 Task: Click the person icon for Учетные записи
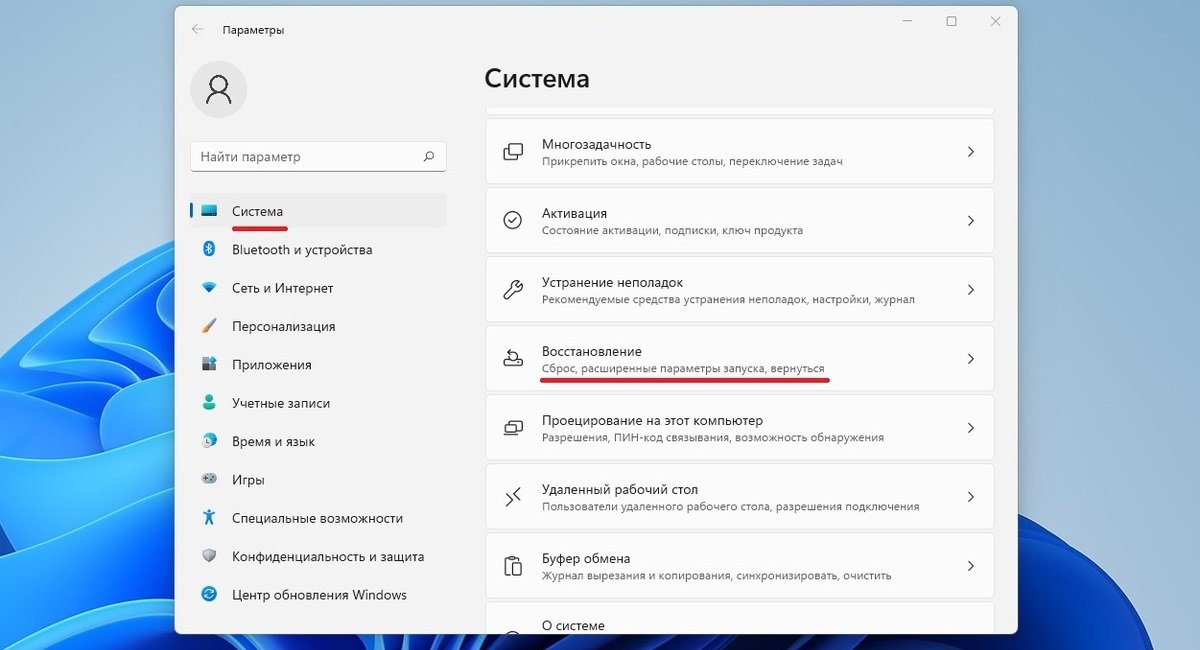coord(209,403)
